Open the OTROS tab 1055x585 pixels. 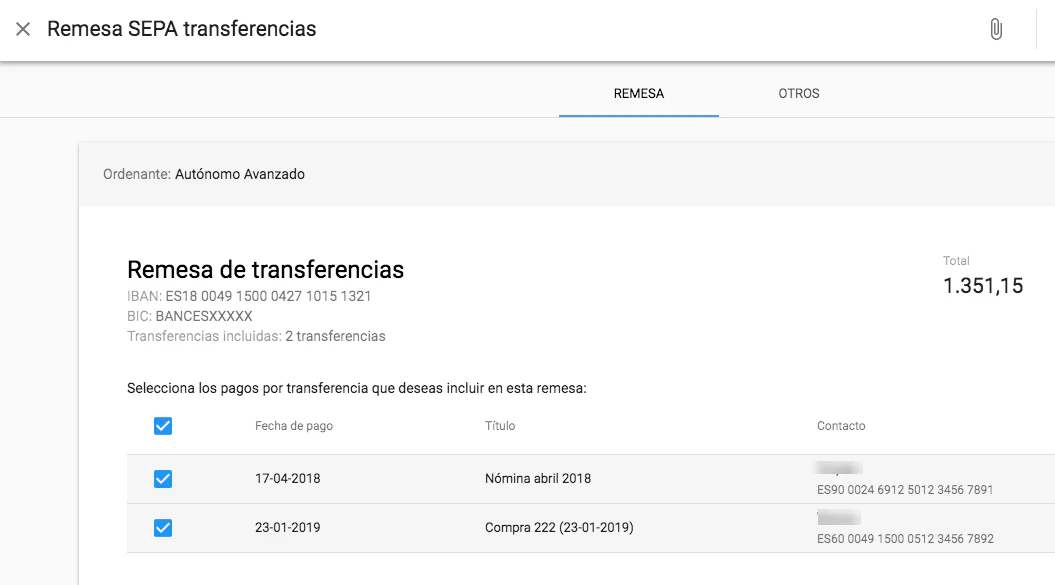point(798,94)
